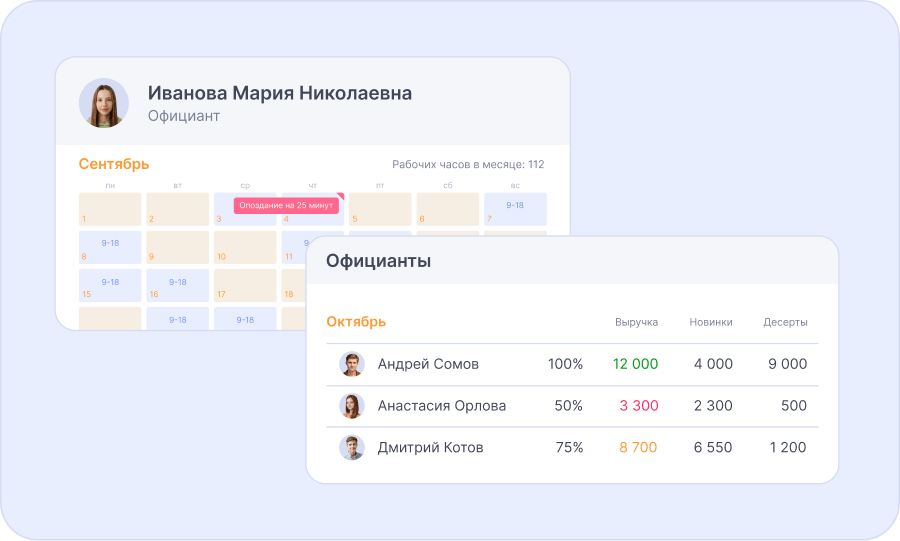Click the сб weekday header

[448, 185]
